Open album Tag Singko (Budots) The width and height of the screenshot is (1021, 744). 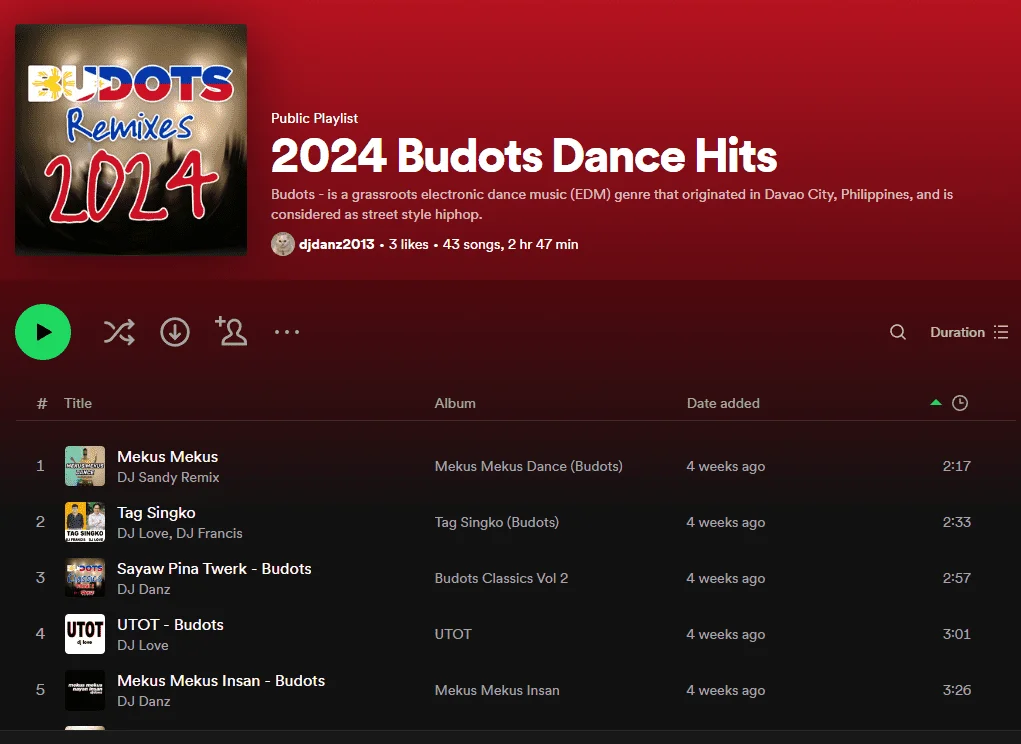coord(497,522)
